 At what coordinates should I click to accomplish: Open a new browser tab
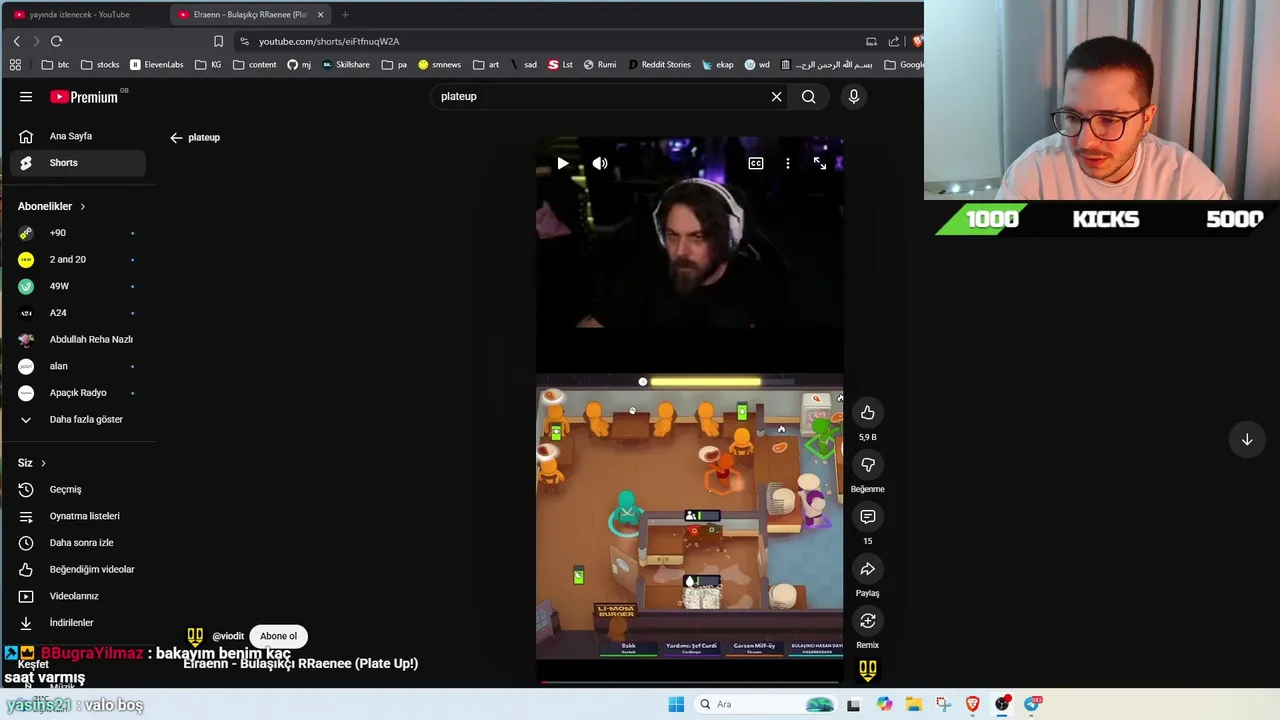[345, 15]
